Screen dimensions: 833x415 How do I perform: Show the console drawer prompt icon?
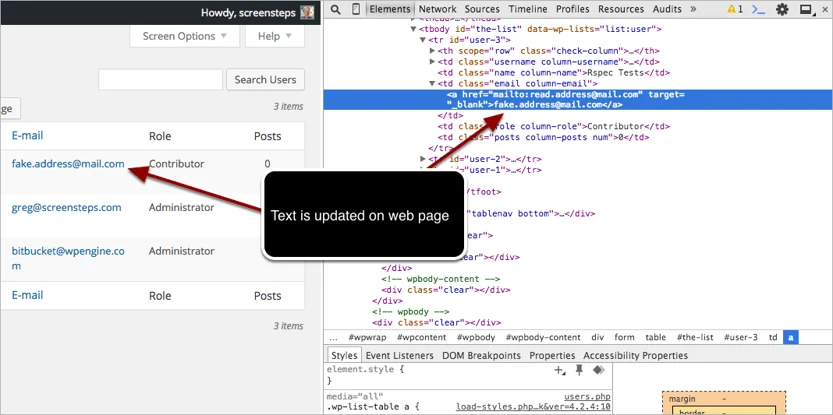(x=760, y=9)
